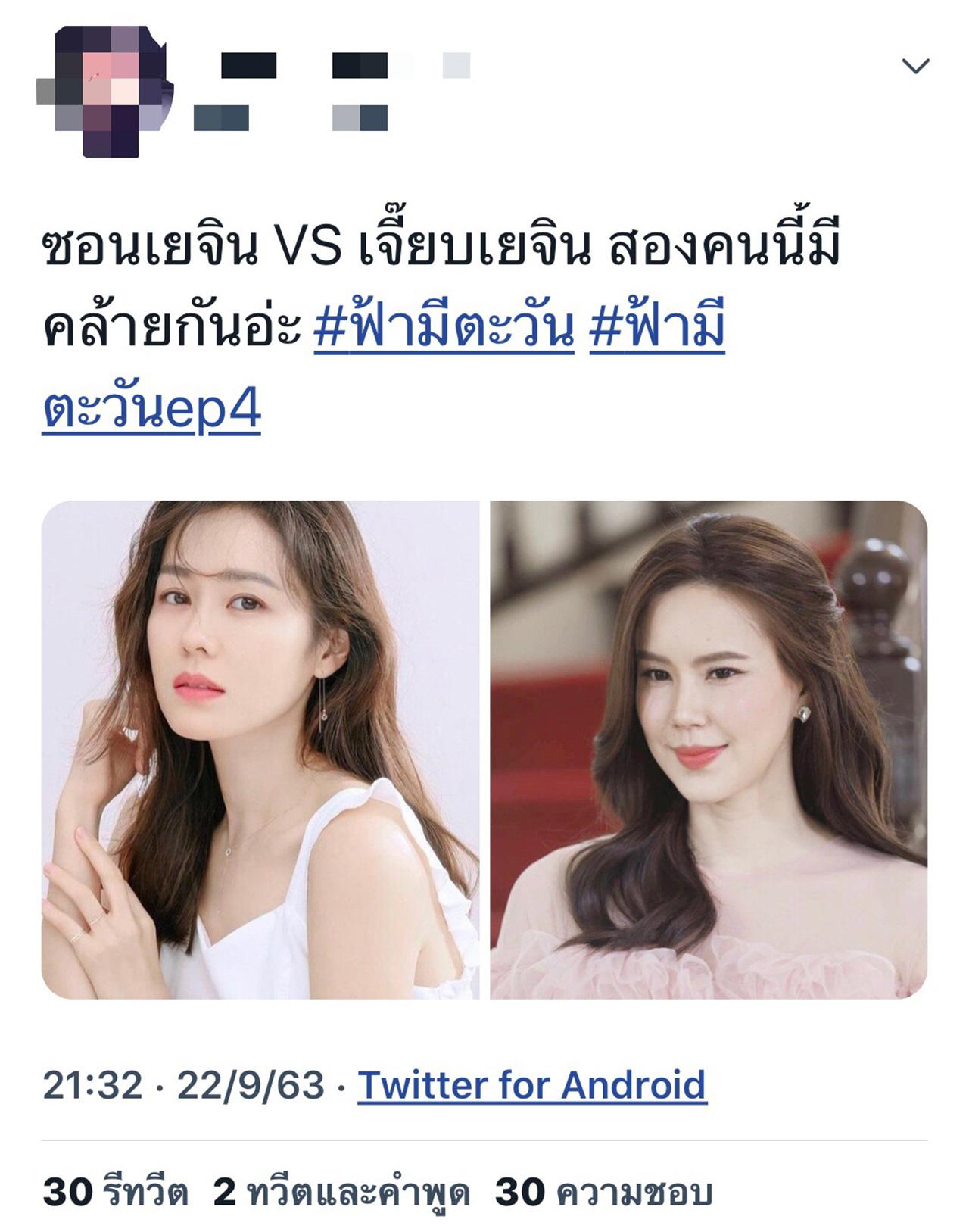Screen dimensions: 969x1232
Task: Open the left photo of woman in white
Action: [x=260, y=749]
